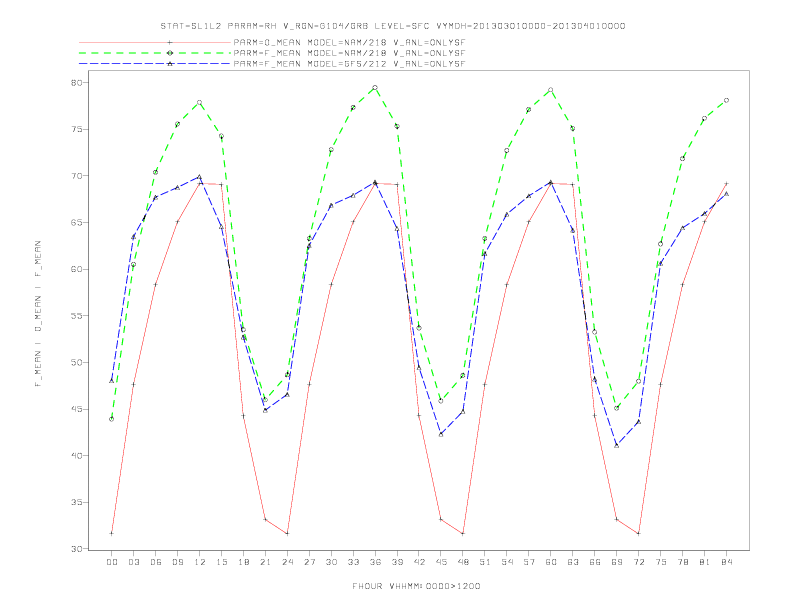Click the green circle marker at hour 60
This screenshot has width=792, height=612.
pos(551,90)
